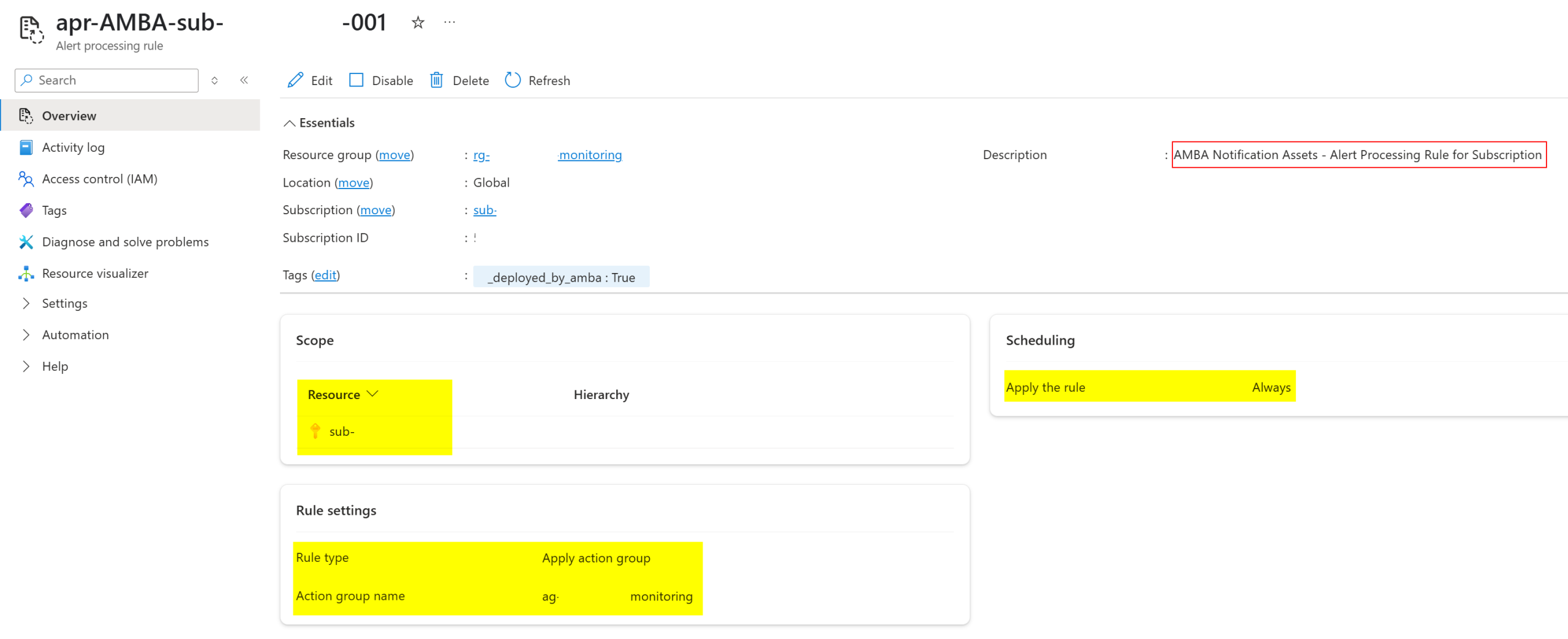Click the Edit pencil icon

click(x=295, y=80)
